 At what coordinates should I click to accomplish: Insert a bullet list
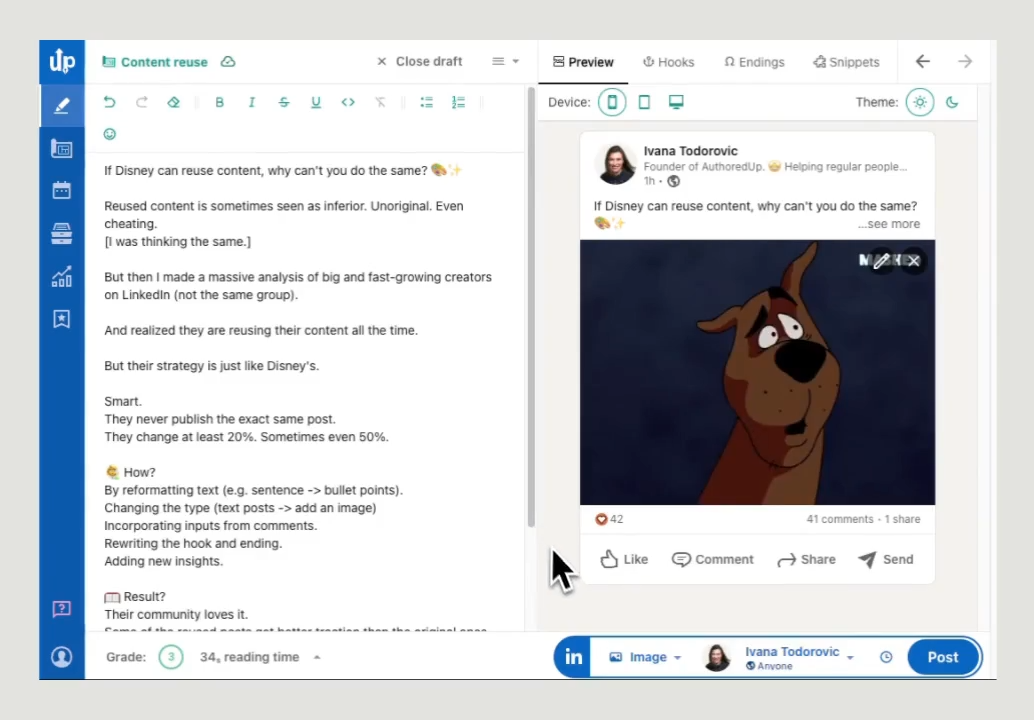point(427,102)
